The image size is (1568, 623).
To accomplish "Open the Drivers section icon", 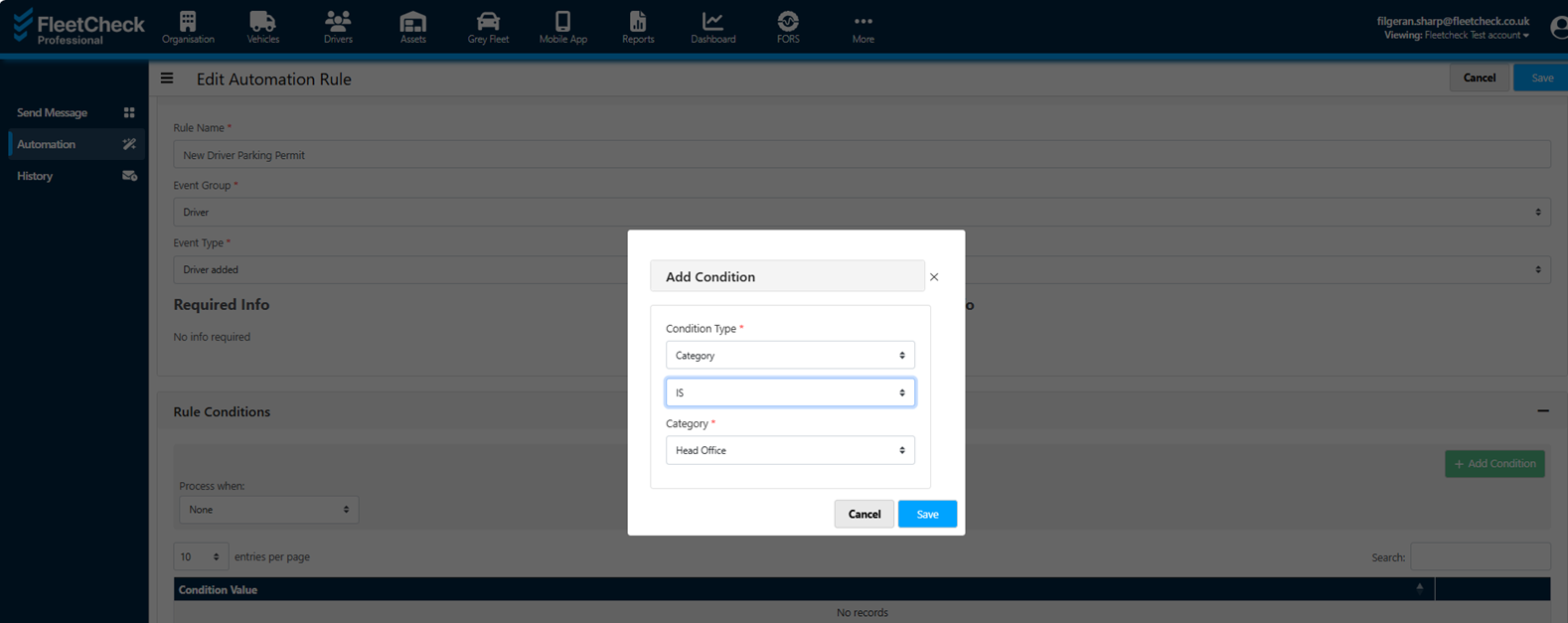I will coord(338,22).
